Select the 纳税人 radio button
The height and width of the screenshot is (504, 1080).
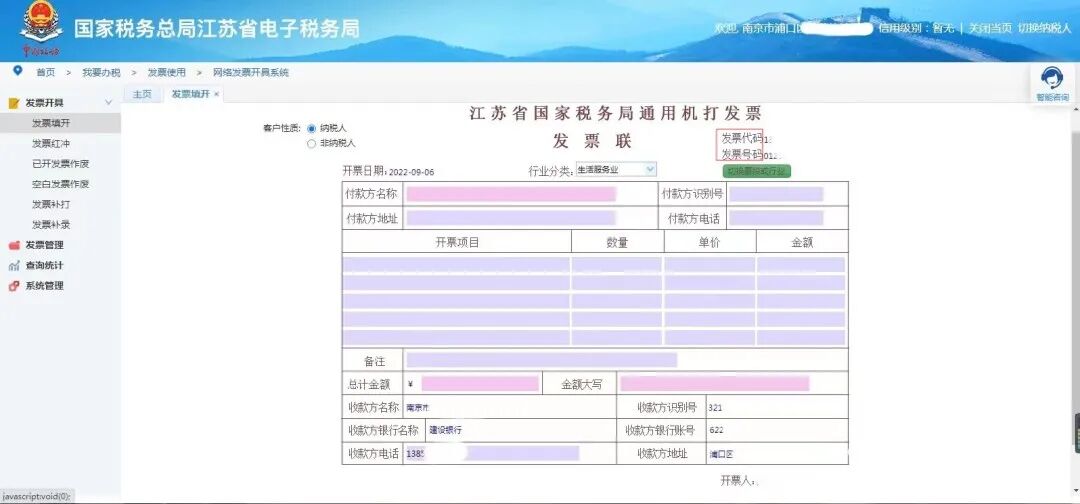[x=311, y=129]
